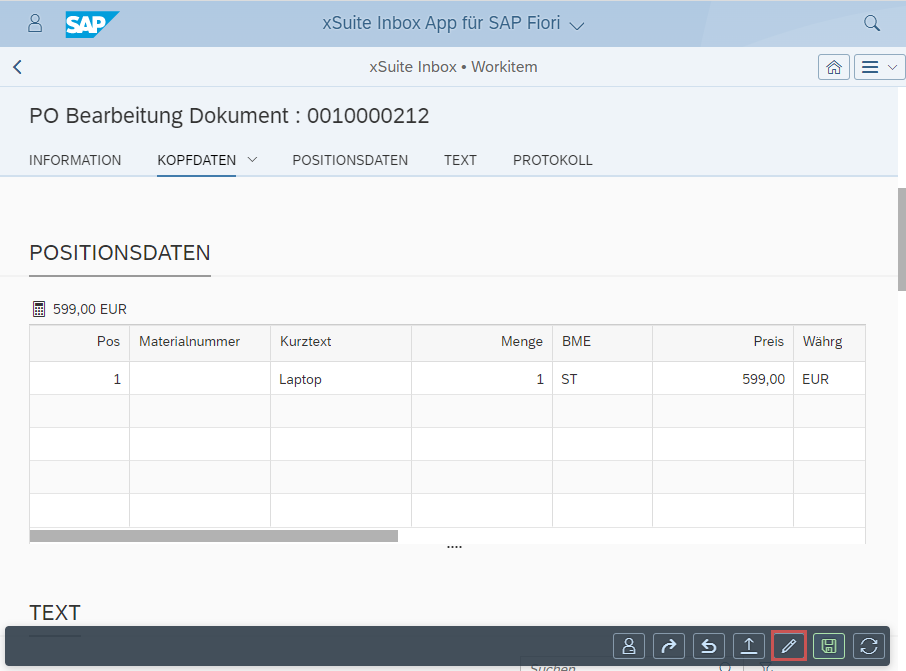Open the profile icon in the top bar
Image resolution: width=906 pixels, height=671 pixels.
[35, 22]
